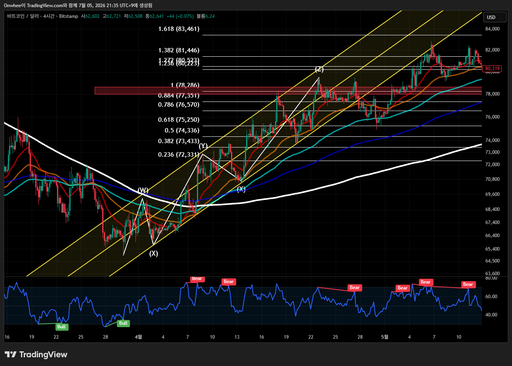Screen dimensions: 512x366
Task: Click the red current price tag 80,319
Action: click(x=492, y=69)
